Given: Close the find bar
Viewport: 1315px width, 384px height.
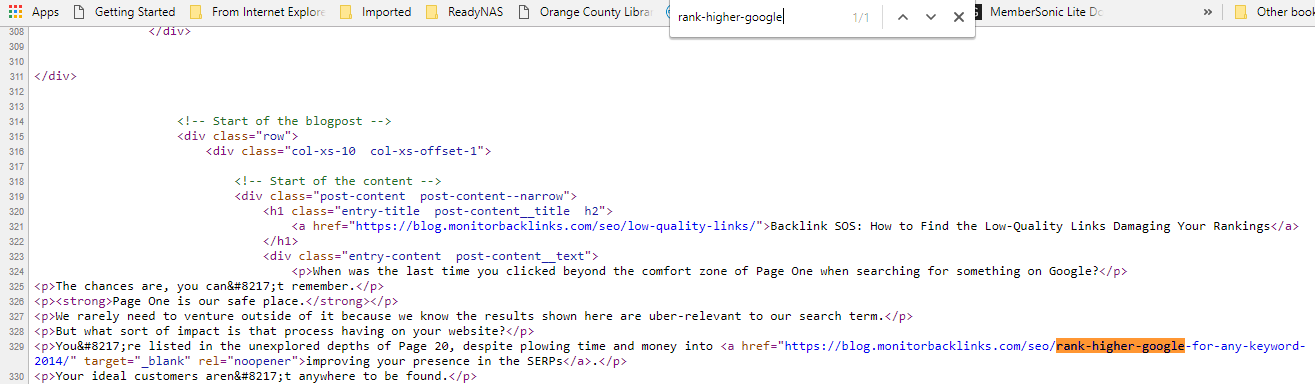Looking at the screenshot, I should click(959, 17).
